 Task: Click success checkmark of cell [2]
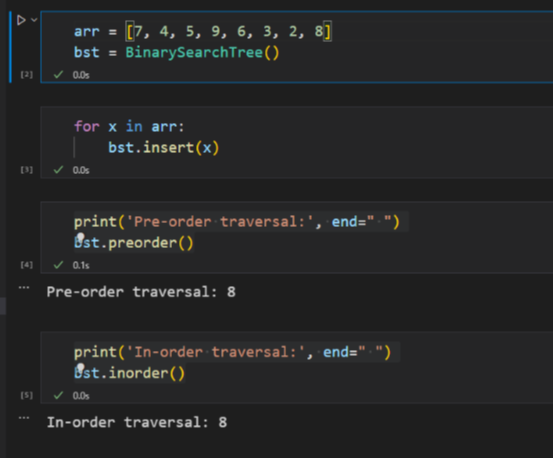[58, 74]
